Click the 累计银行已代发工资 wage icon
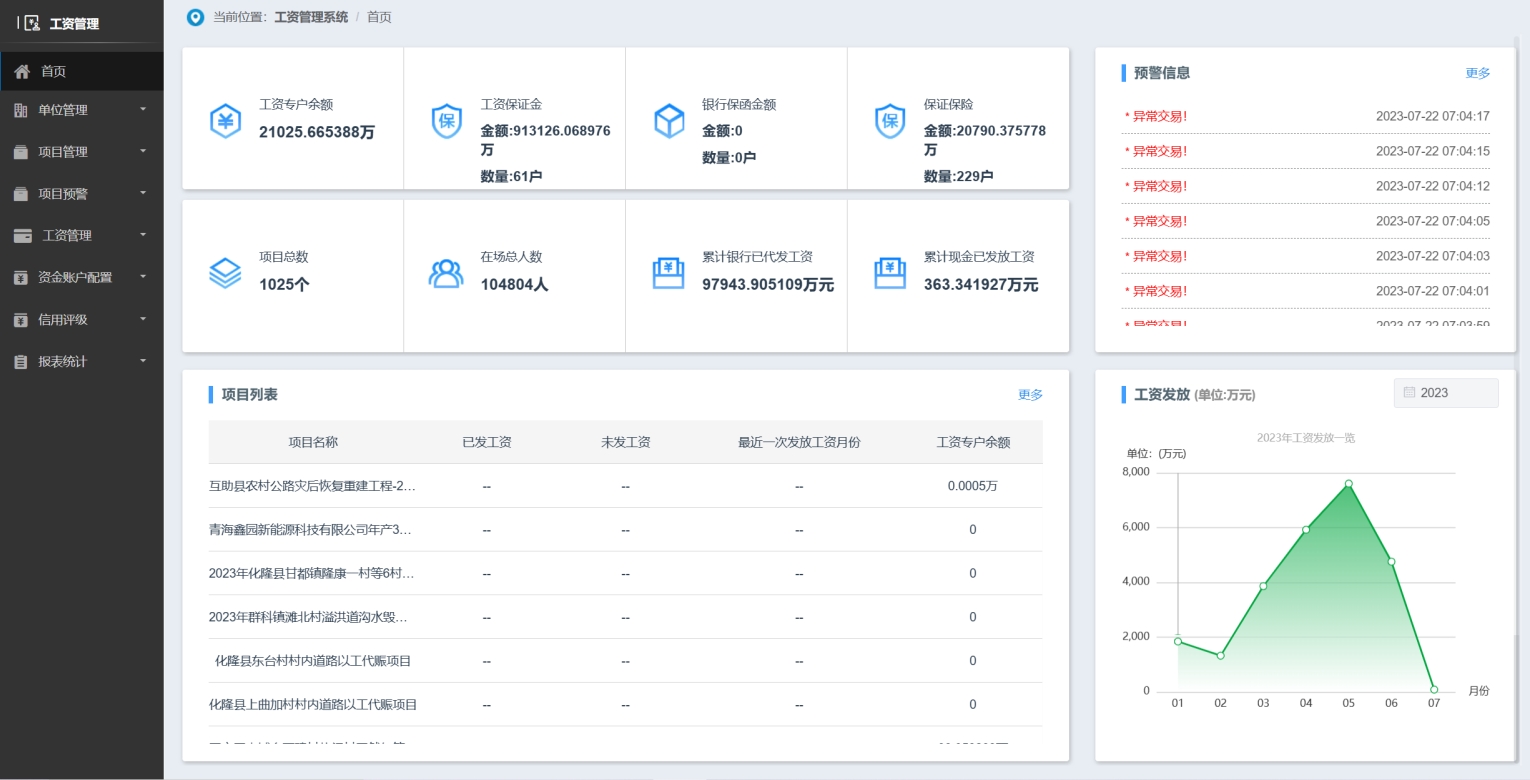The width and height of the screenshot is (1530, 780). (668, 270)
